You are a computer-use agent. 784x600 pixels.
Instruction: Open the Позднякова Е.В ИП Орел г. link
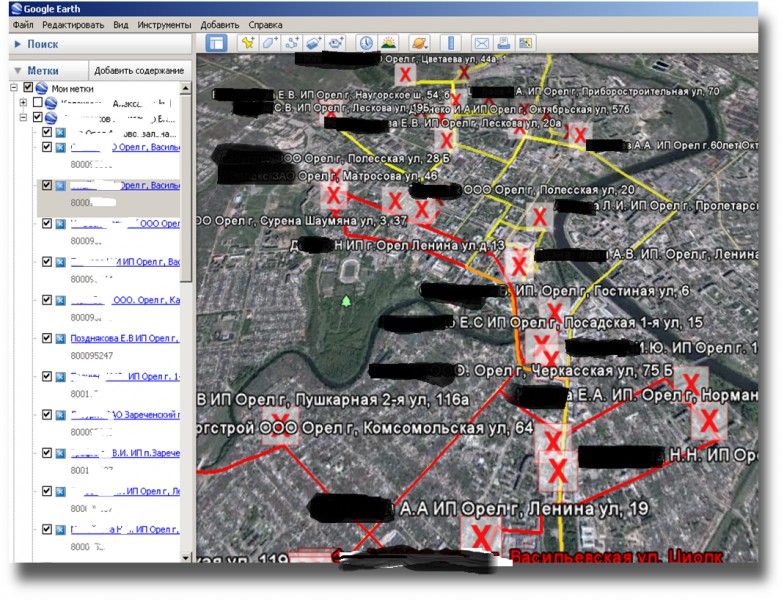125,338
